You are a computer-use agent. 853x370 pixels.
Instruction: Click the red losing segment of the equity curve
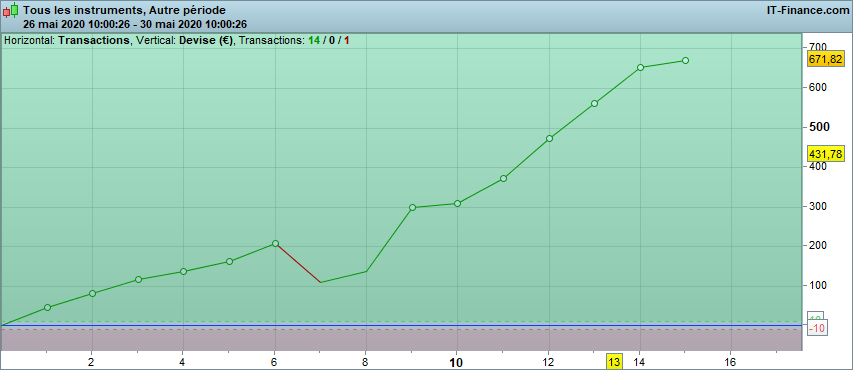pyautogui.click(x=298, y=263)
